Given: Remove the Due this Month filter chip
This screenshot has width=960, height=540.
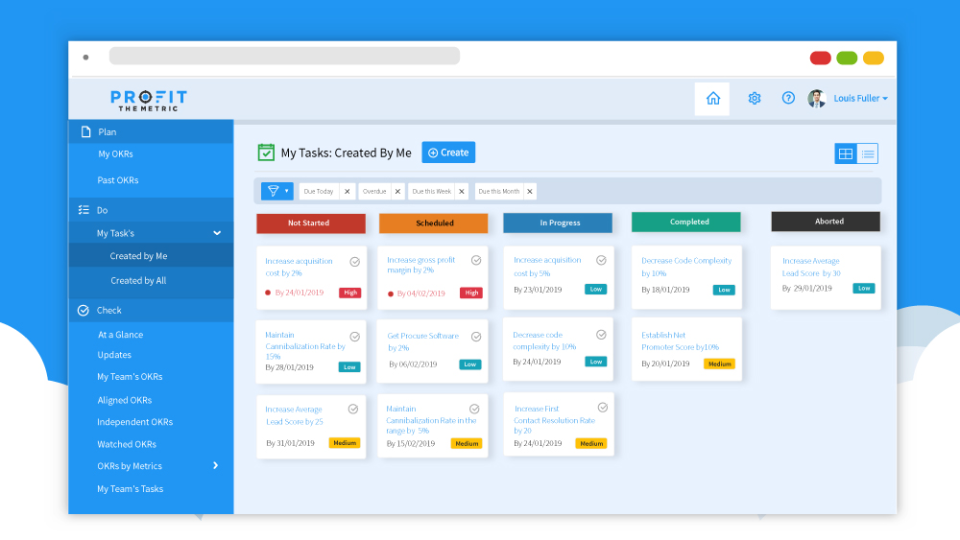Looking at the screenshot, I should (x=530, y=192).
